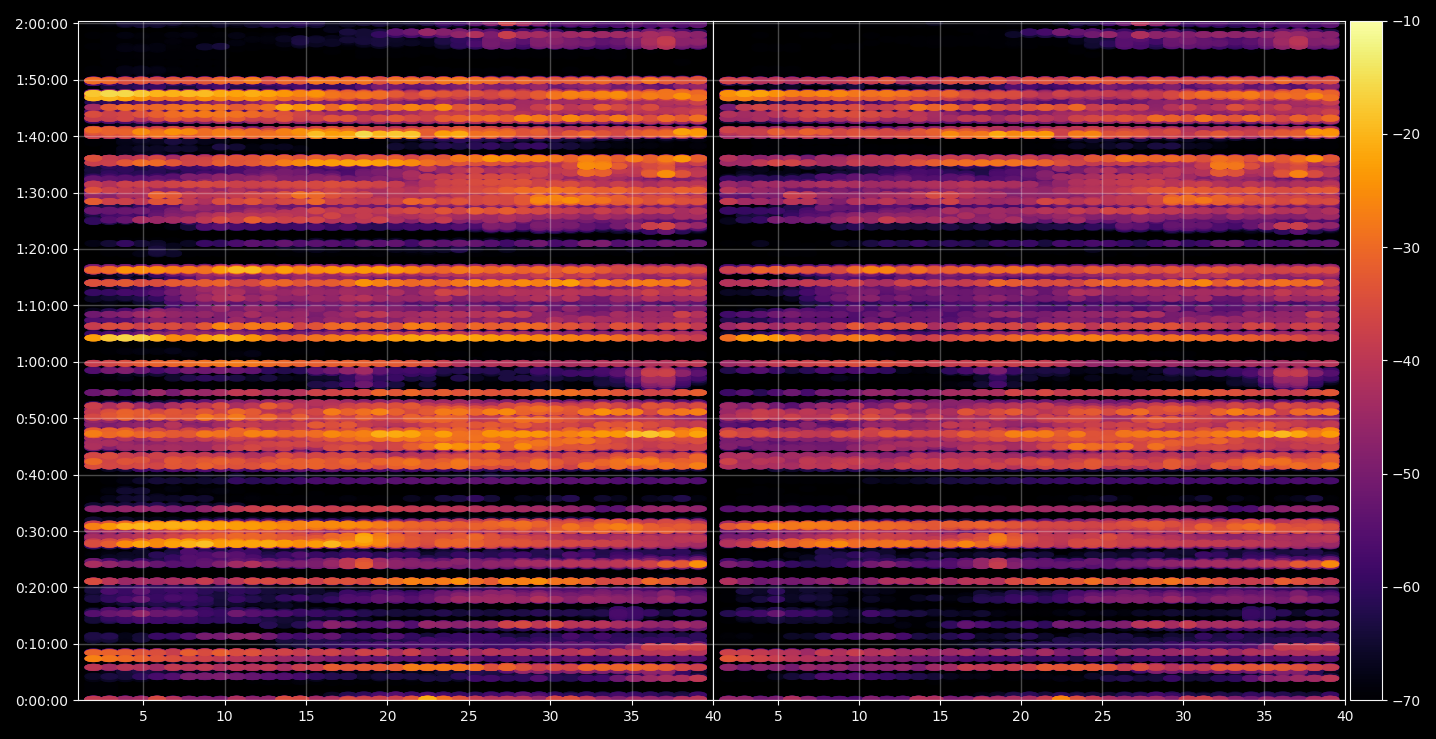Click the 0:30:00 time axis label
This screenshot has height=739, width=1436.
[42, 531]
